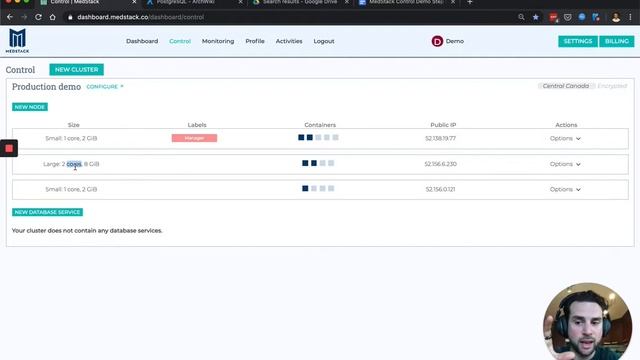Click the filled container square of node 52.156.0.121
Image resolution: width=640 pixels, height=360 pixels.
coord(305,189)
